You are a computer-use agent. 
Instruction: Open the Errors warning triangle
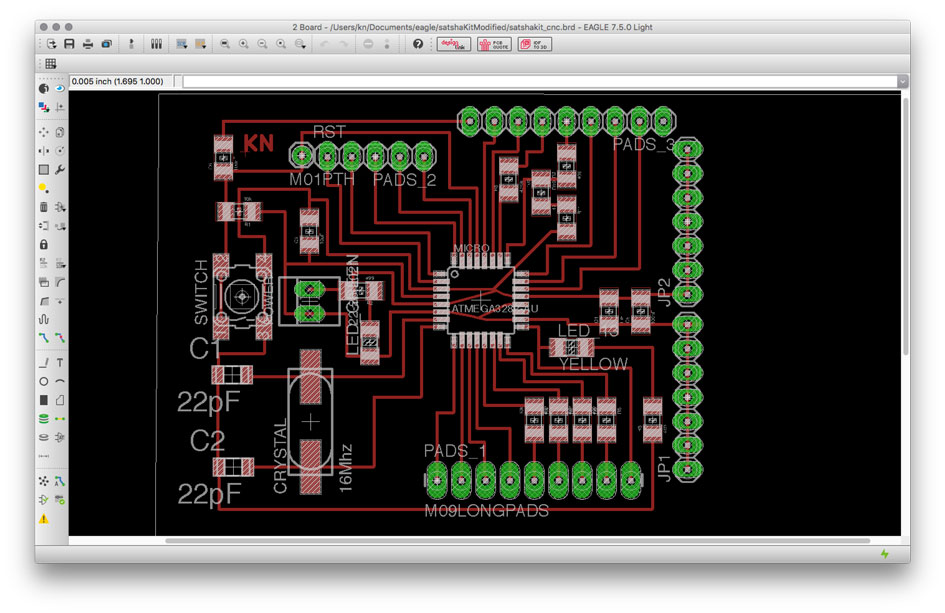click(43, 519)
